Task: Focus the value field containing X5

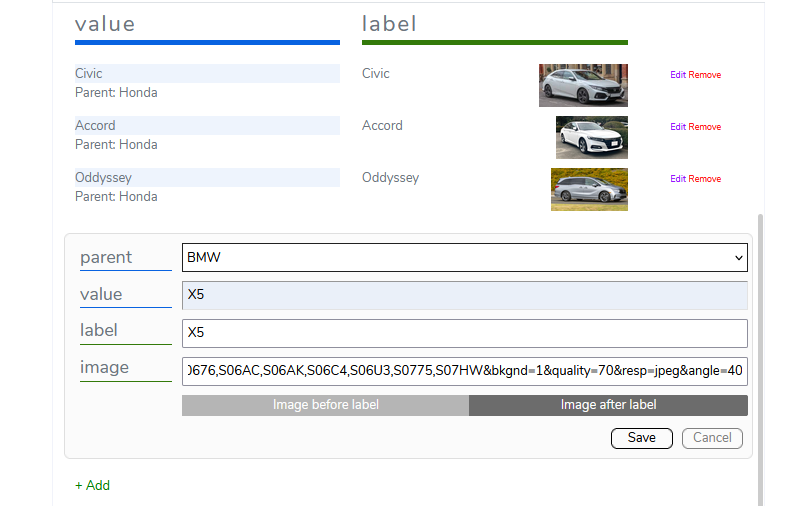Action: click(x=464, y=295)
